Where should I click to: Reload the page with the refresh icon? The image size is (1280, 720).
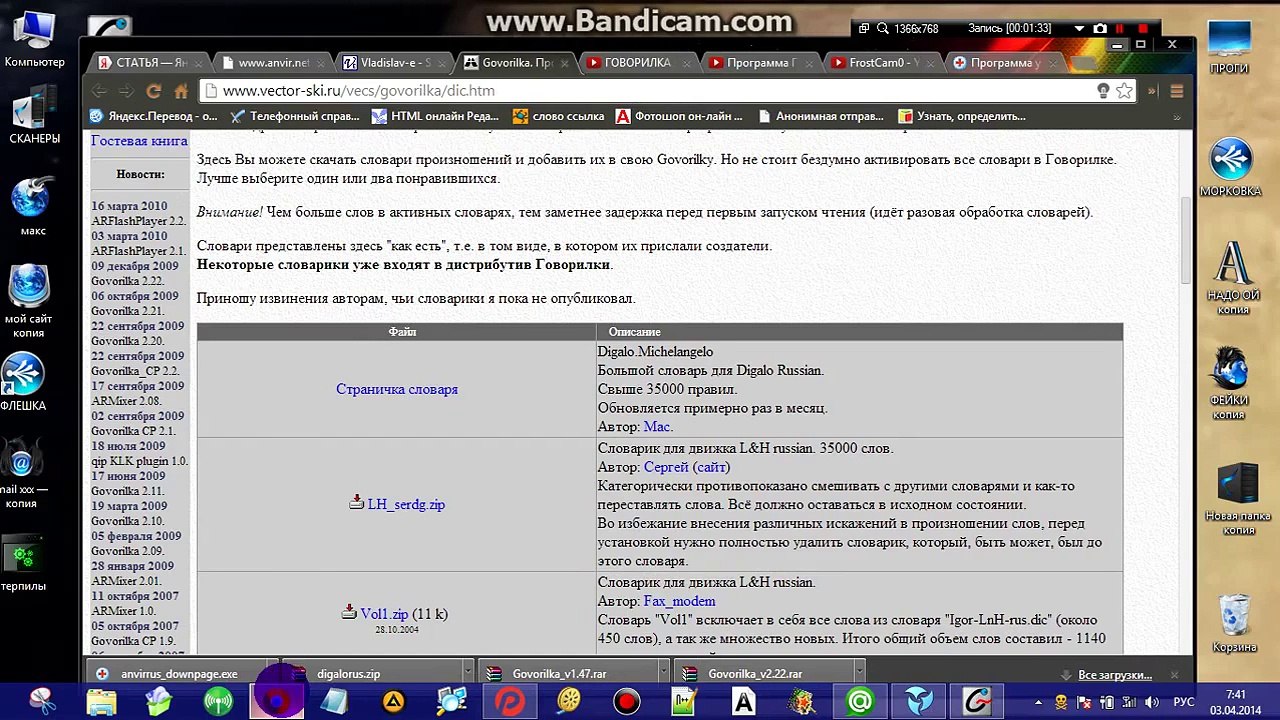tap(153, 91)
